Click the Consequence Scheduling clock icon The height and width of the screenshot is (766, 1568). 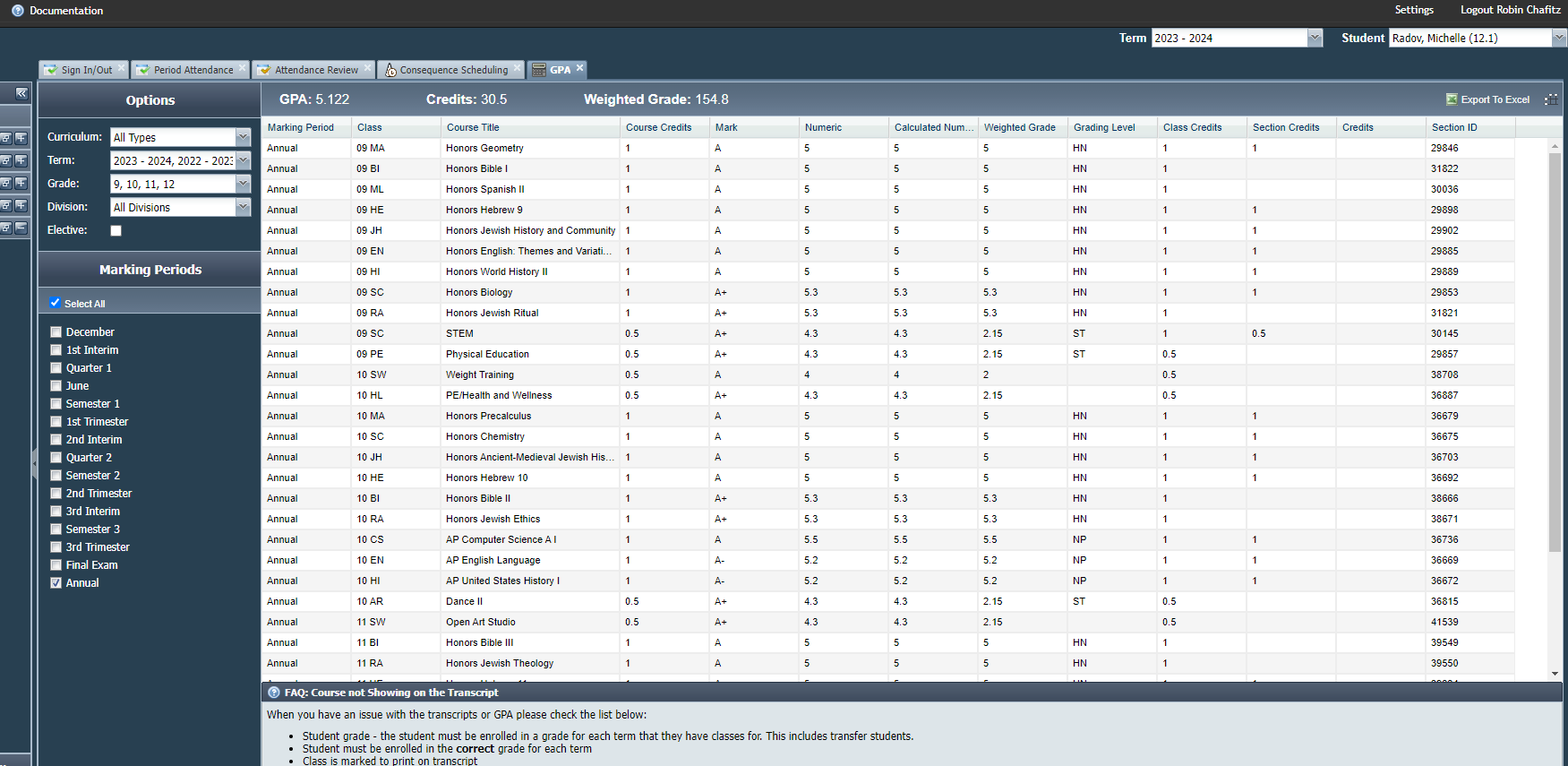coord(390,70)
